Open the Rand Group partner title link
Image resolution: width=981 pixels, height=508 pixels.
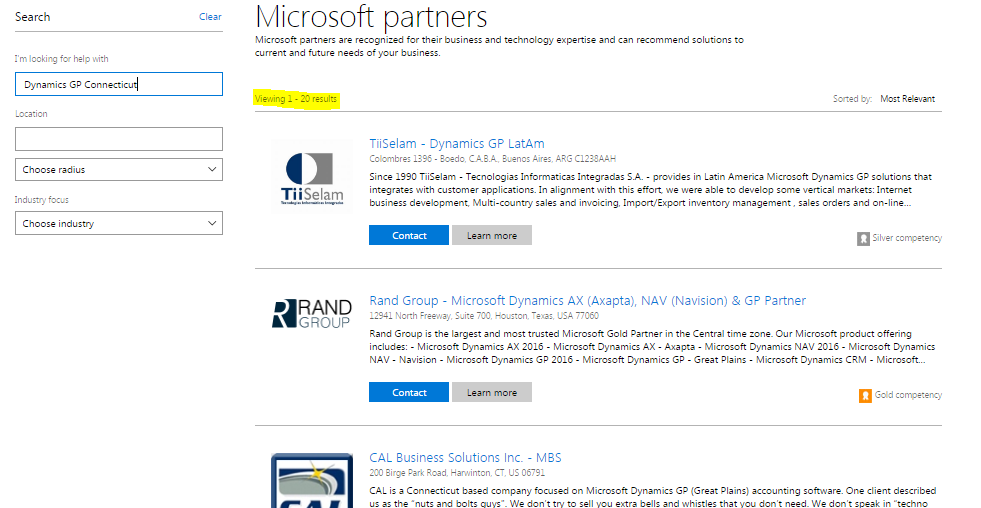[587, 300]
